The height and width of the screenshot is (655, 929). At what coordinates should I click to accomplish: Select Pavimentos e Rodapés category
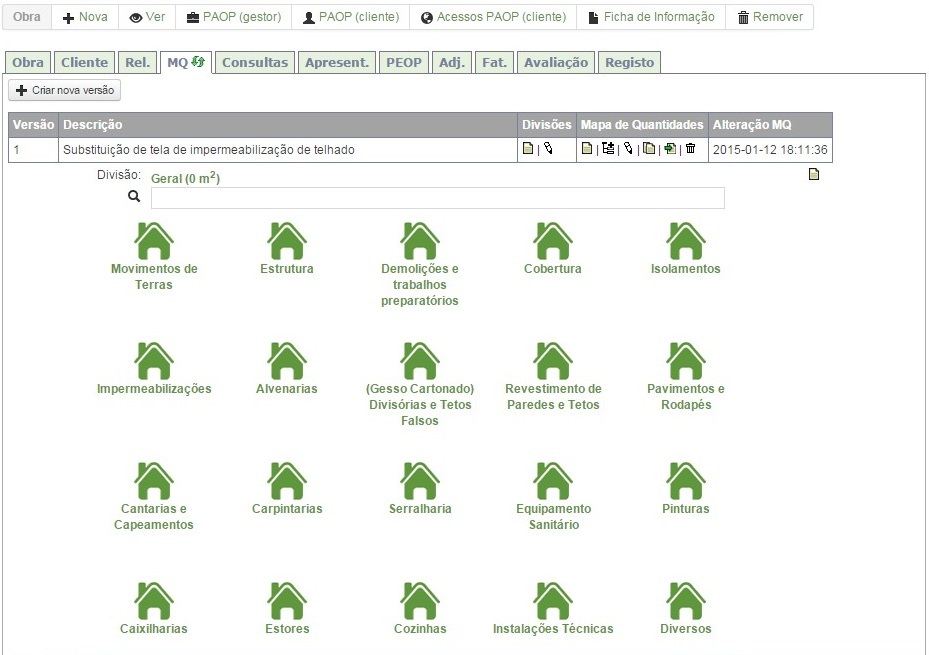click(685, 377)
